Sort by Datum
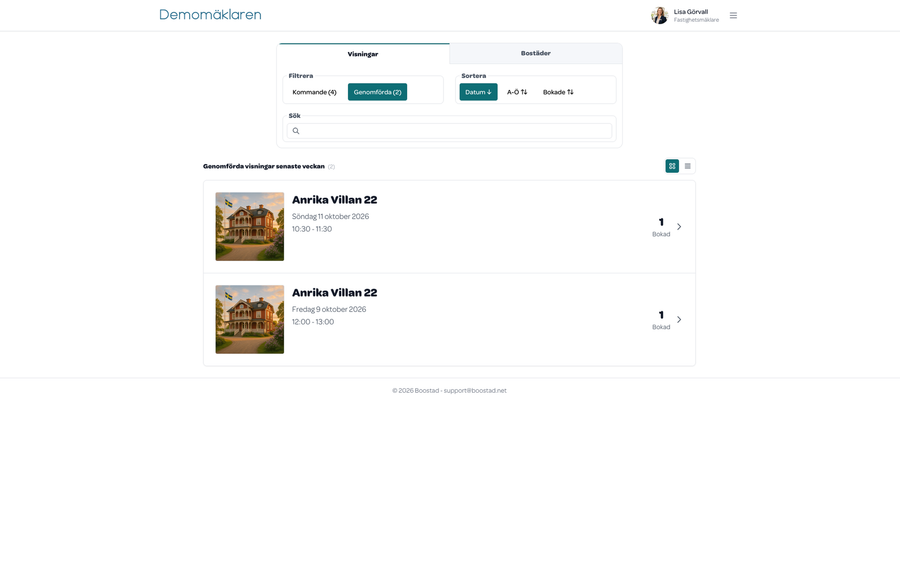Screen dimensions: 900x563 coord(478,92)
